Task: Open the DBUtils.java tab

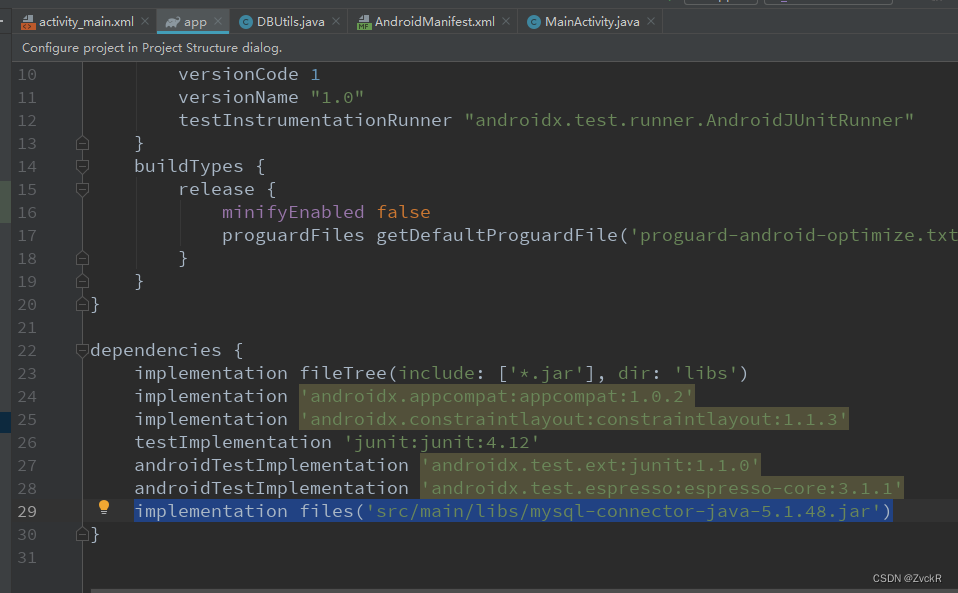Action: [288, 22]
